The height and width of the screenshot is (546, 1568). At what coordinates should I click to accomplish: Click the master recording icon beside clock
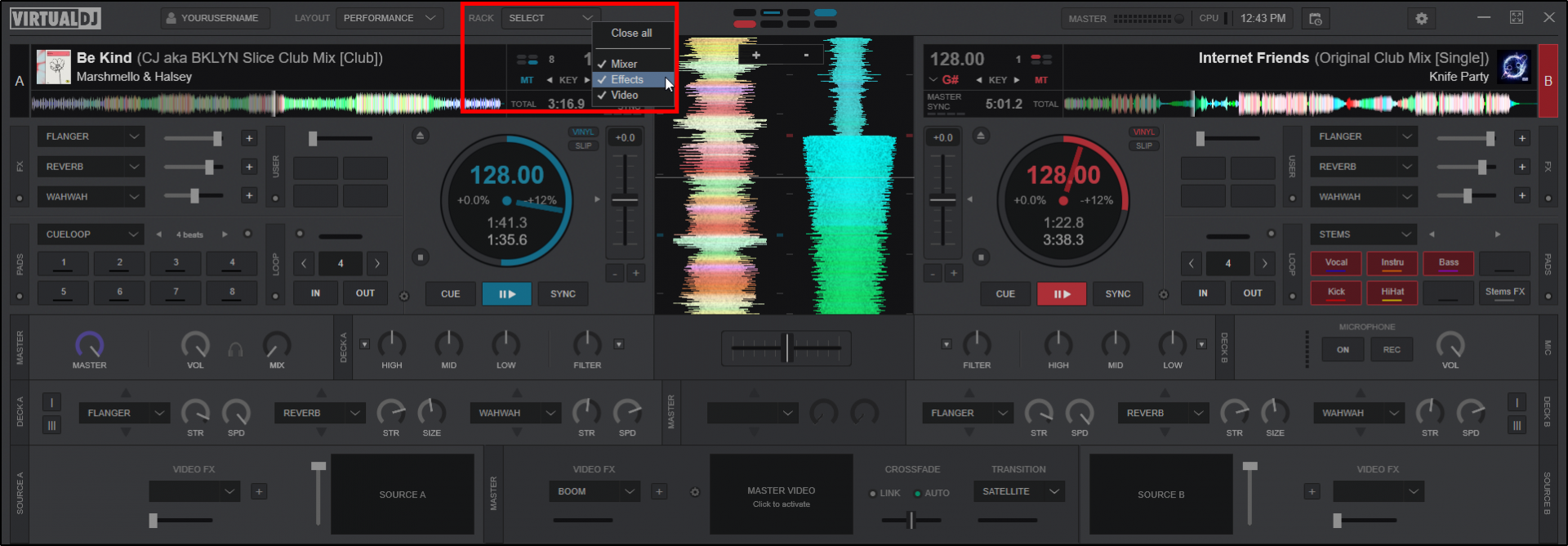[1315, 18]
